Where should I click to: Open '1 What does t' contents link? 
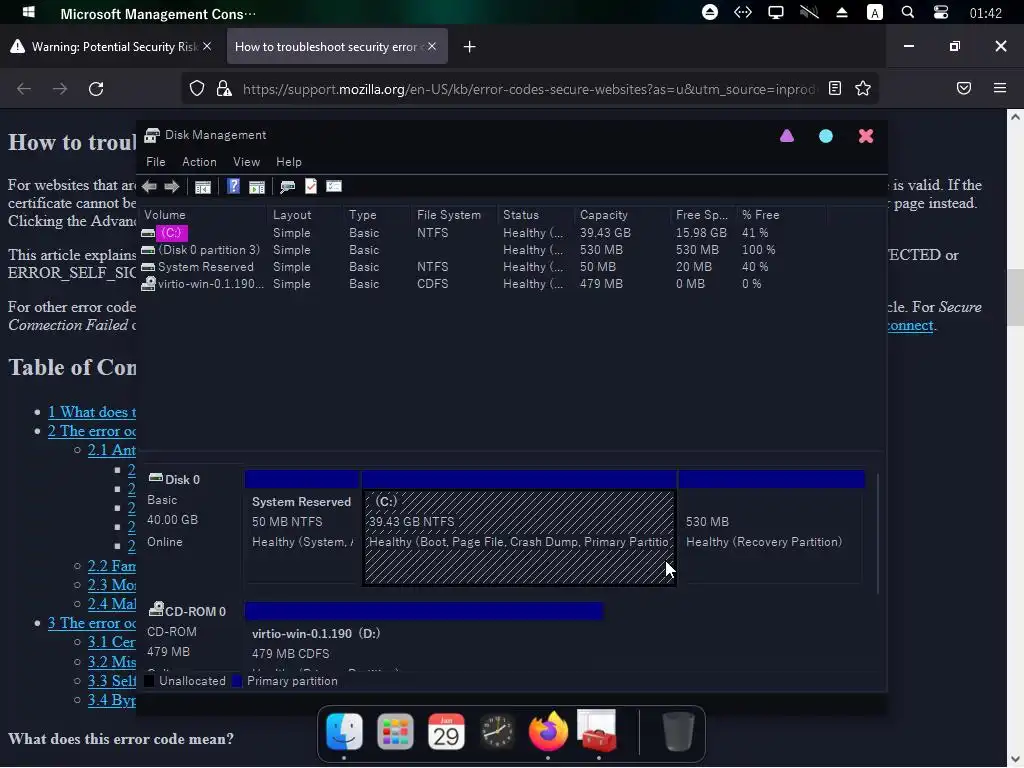(92, 412)
